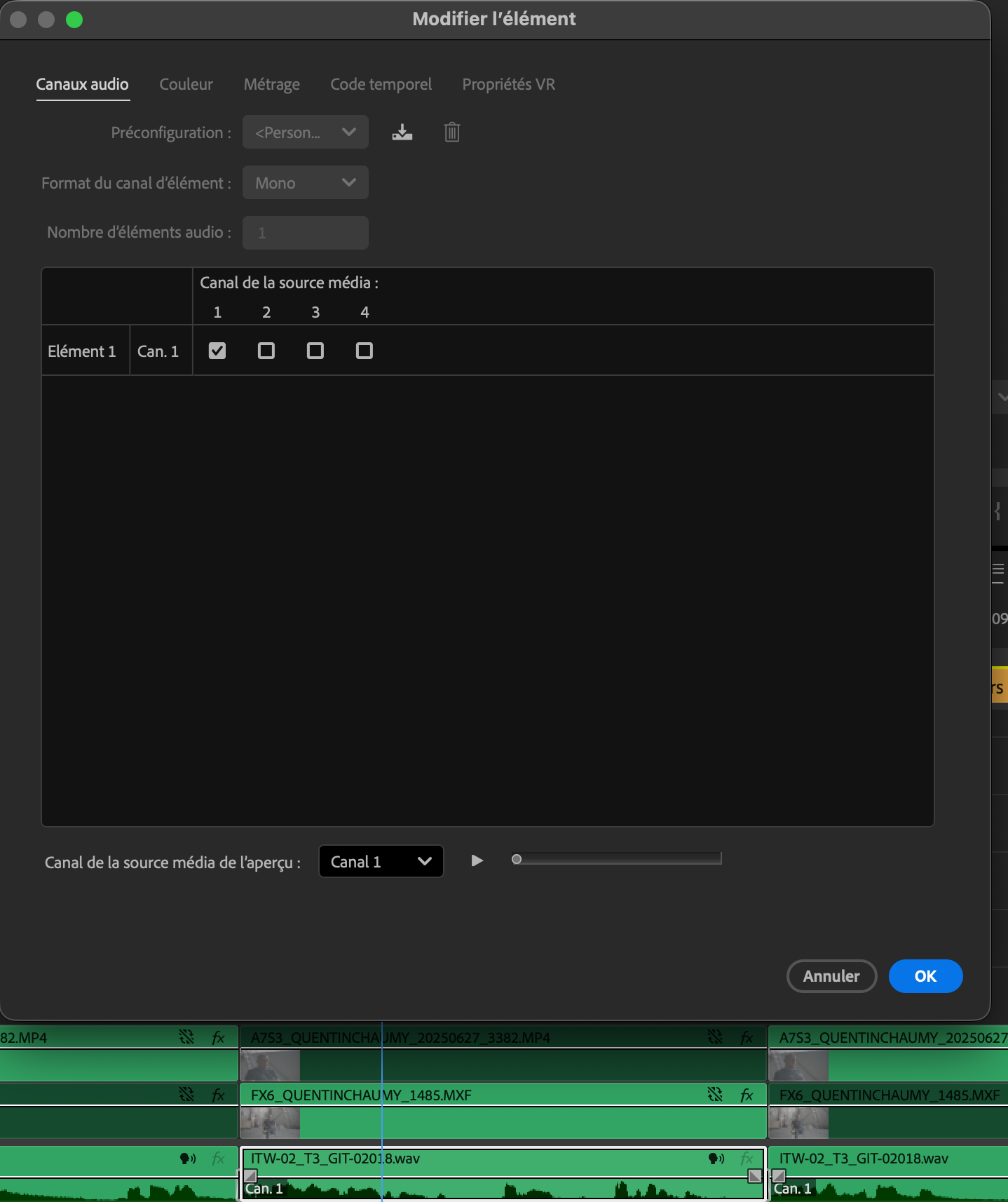Click the sync icon on the 82.MP4 clip

tap(186, 1037)
